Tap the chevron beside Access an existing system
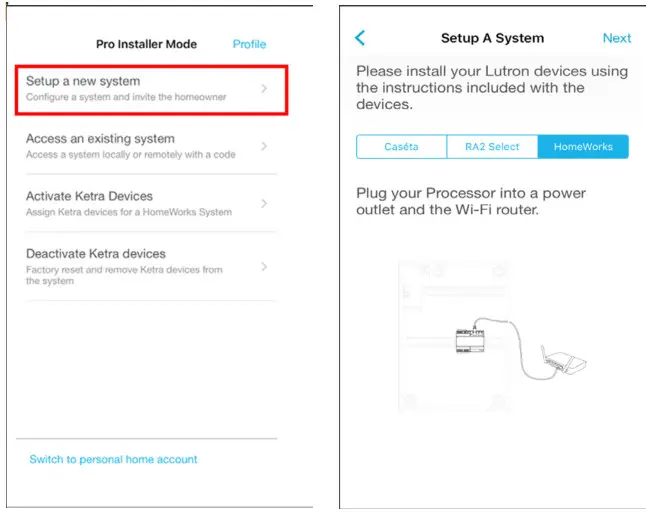This screenshot has height=525, width=659. (264, 146)
